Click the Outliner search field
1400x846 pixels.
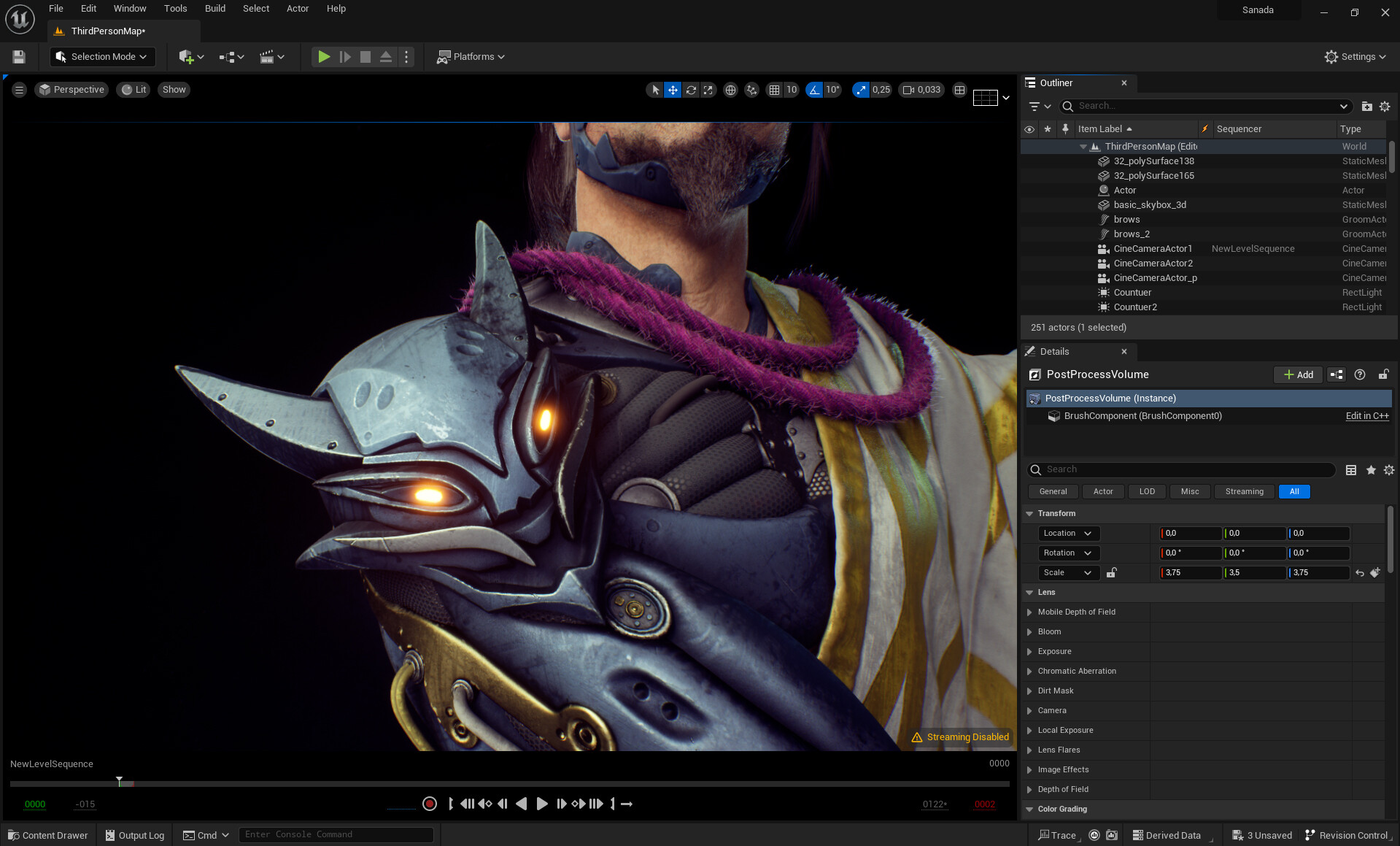point(1205,107)
